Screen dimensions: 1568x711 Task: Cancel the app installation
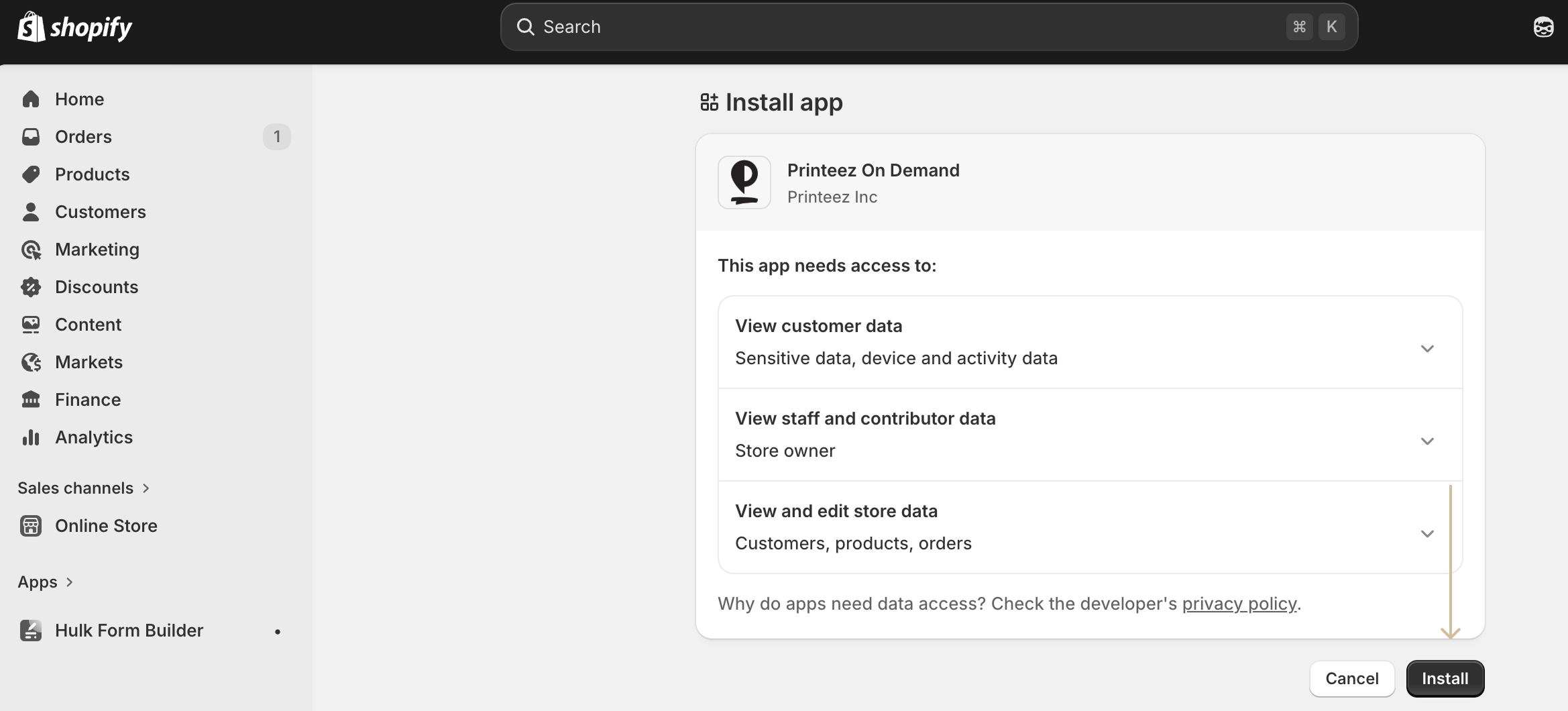[1352, 679]
